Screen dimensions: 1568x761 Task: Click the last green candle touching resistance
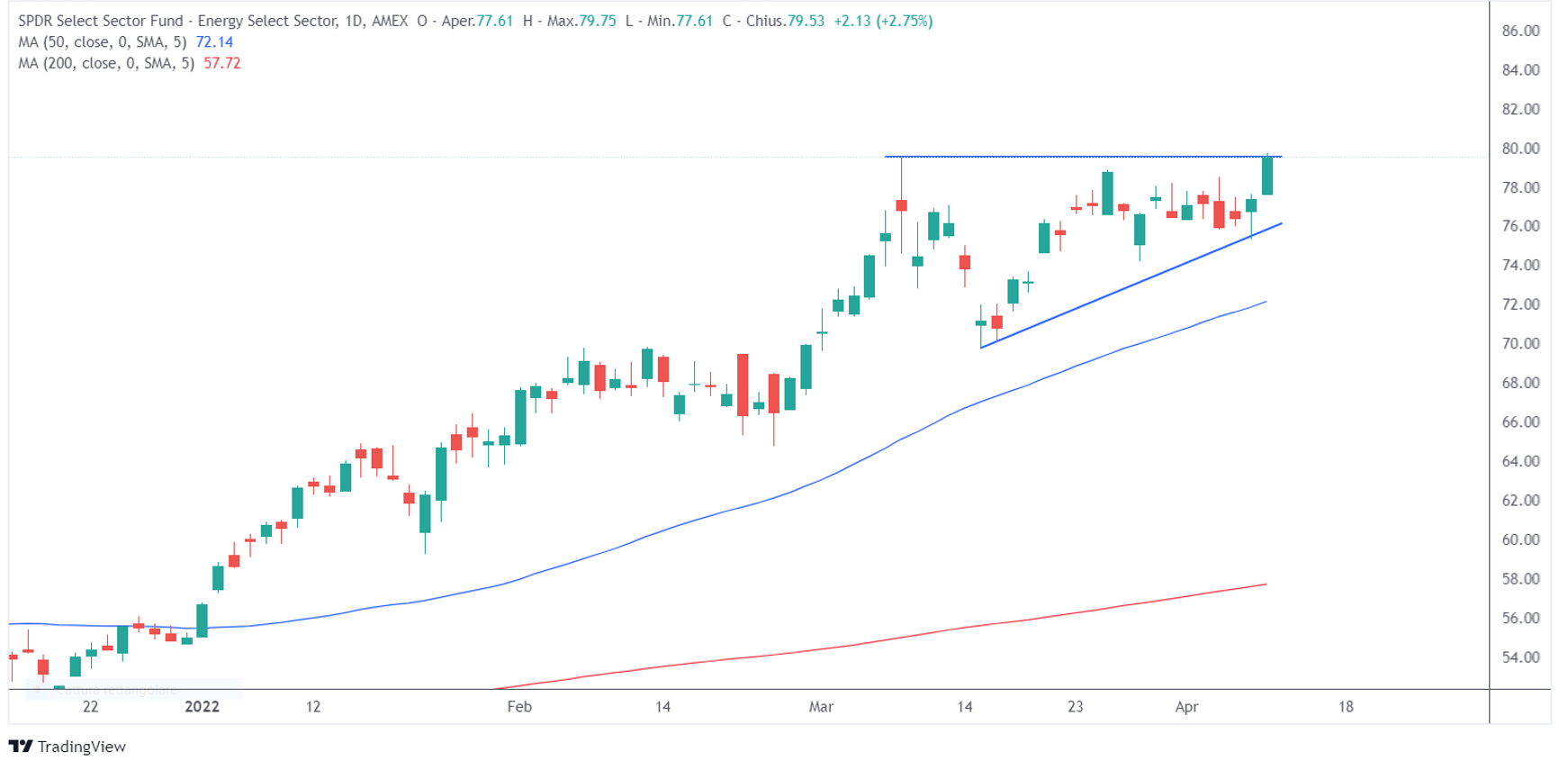pos(1267,176)
